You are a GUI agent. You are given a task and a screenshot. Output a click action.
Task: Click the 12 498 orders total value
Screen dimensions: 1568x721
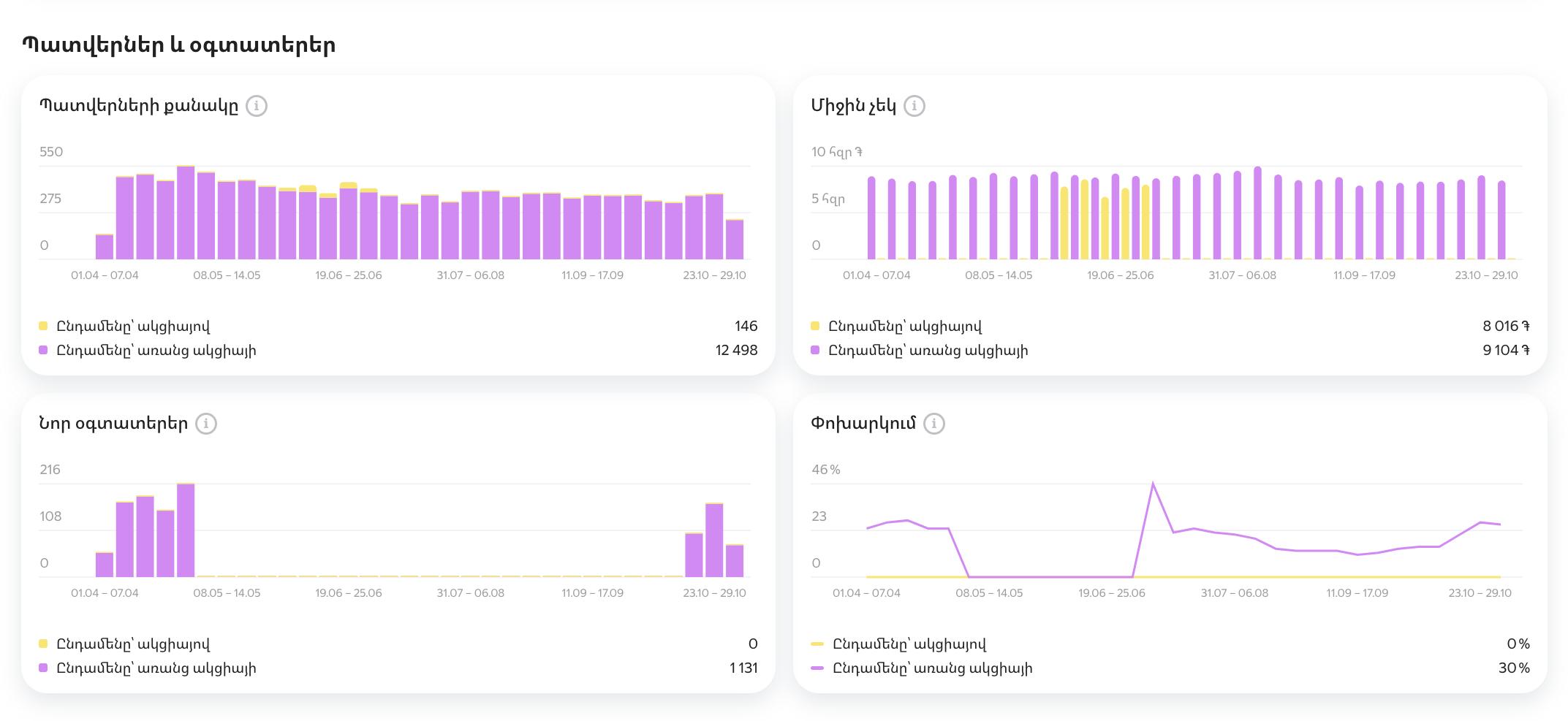(736, 351)
